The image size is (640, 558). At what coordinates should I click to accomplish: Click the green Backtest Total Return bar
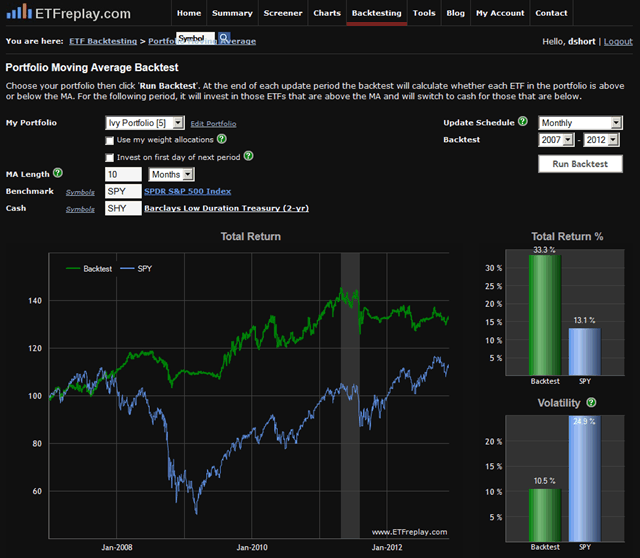point(545,315)
